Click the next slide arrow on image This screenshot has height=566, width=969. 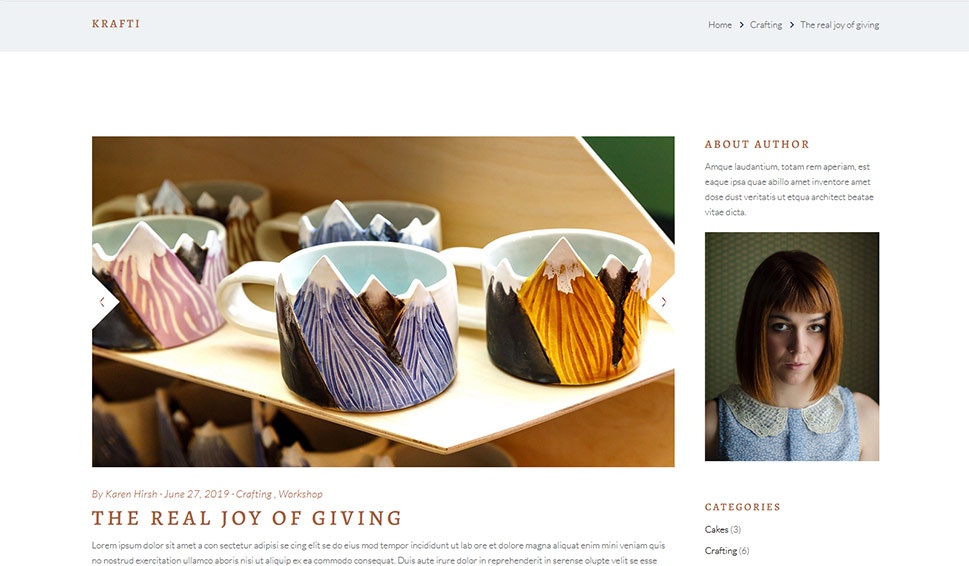(664, 302)
